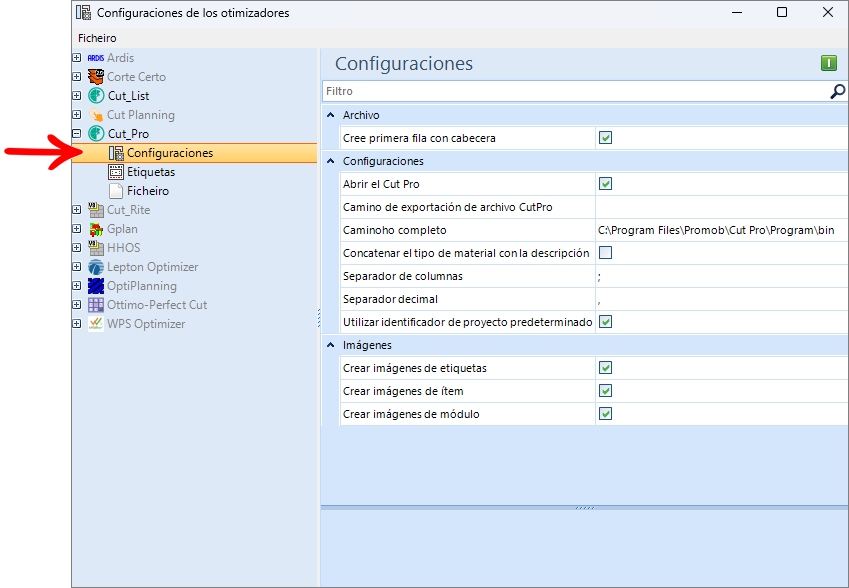
Task: Disable Crear imágenes de módulo checkbox
Action: (605, 414)
